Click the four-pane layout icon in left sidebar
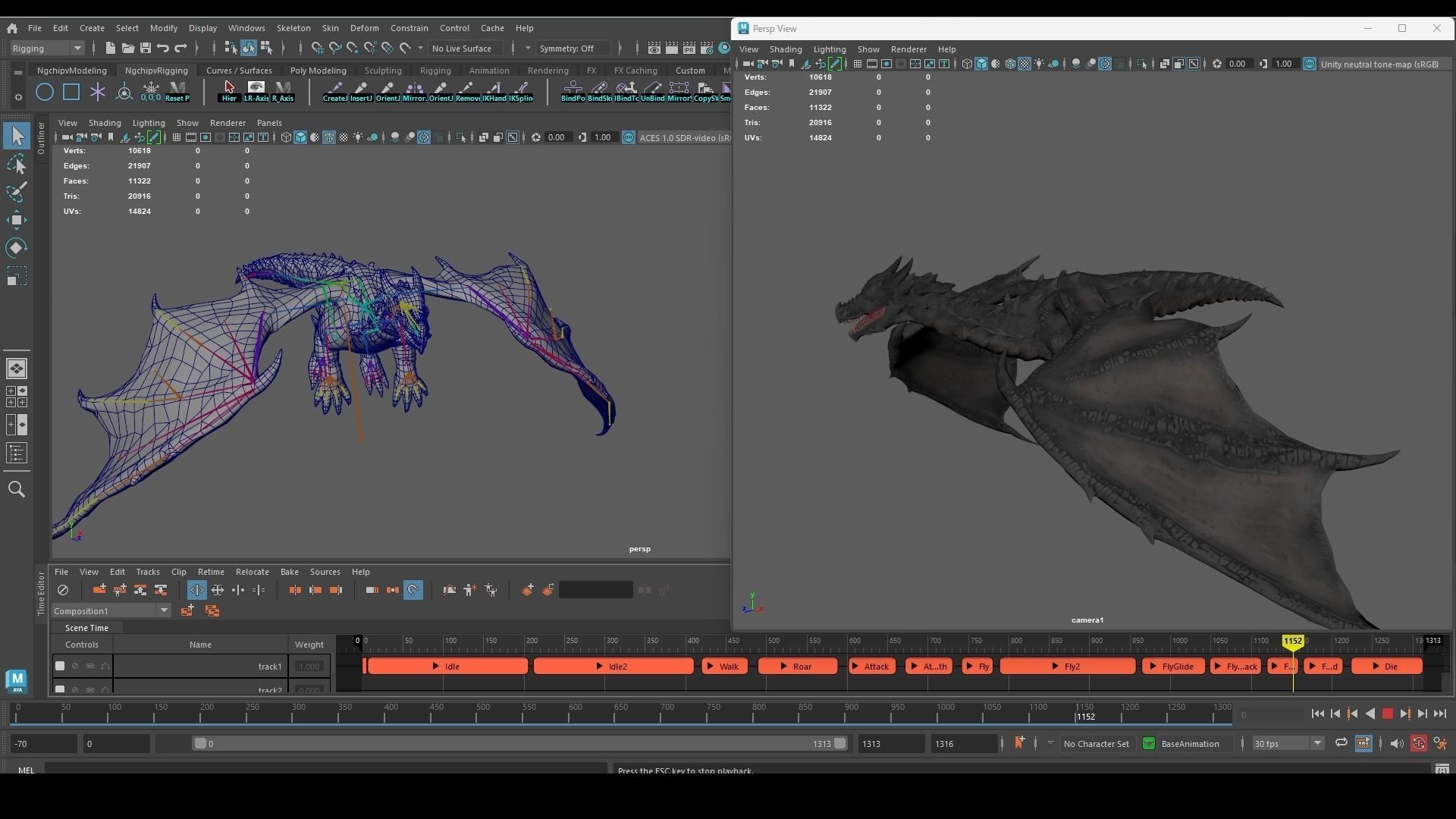Viewport: 1456px width, 819px height. 17,397
